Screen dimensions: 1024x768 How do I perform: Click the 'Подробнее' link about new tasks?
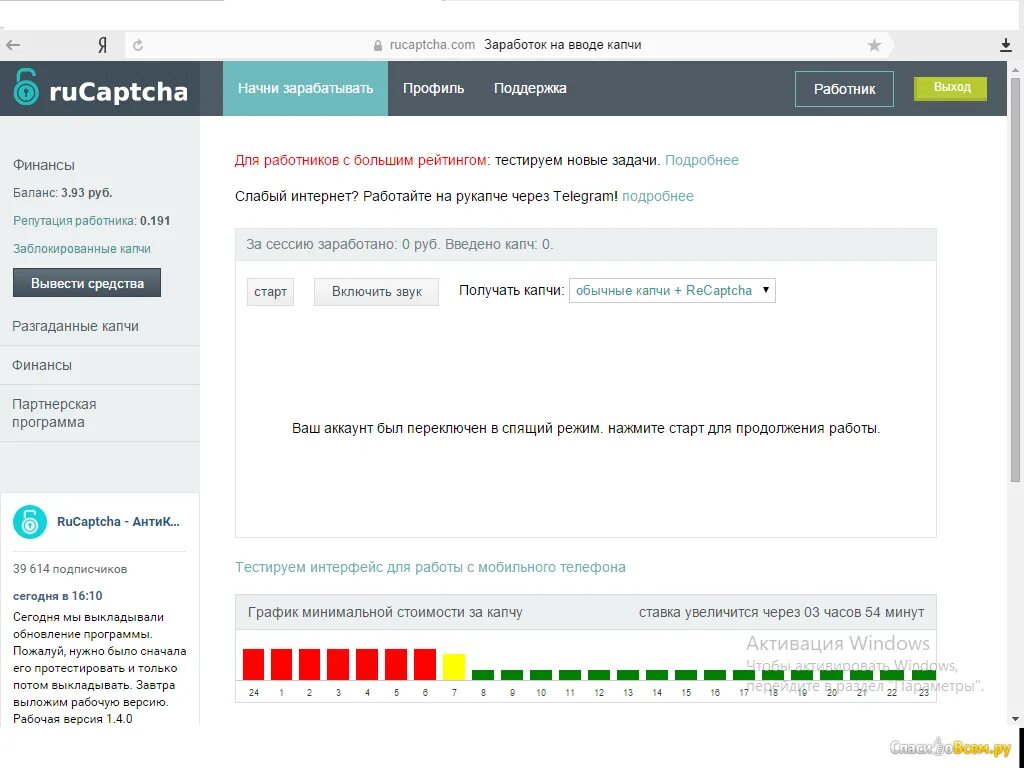[x=701, y=160]
